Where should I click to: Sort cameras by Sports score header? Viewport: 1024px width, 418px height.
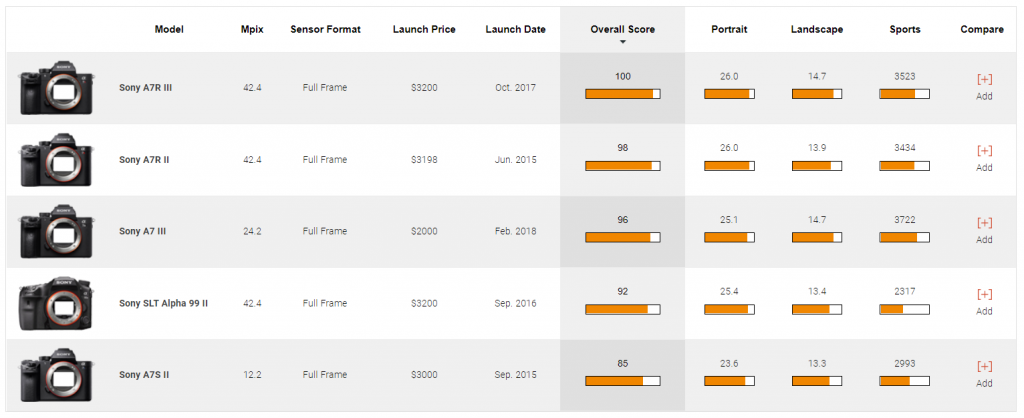tap(904, 29)
